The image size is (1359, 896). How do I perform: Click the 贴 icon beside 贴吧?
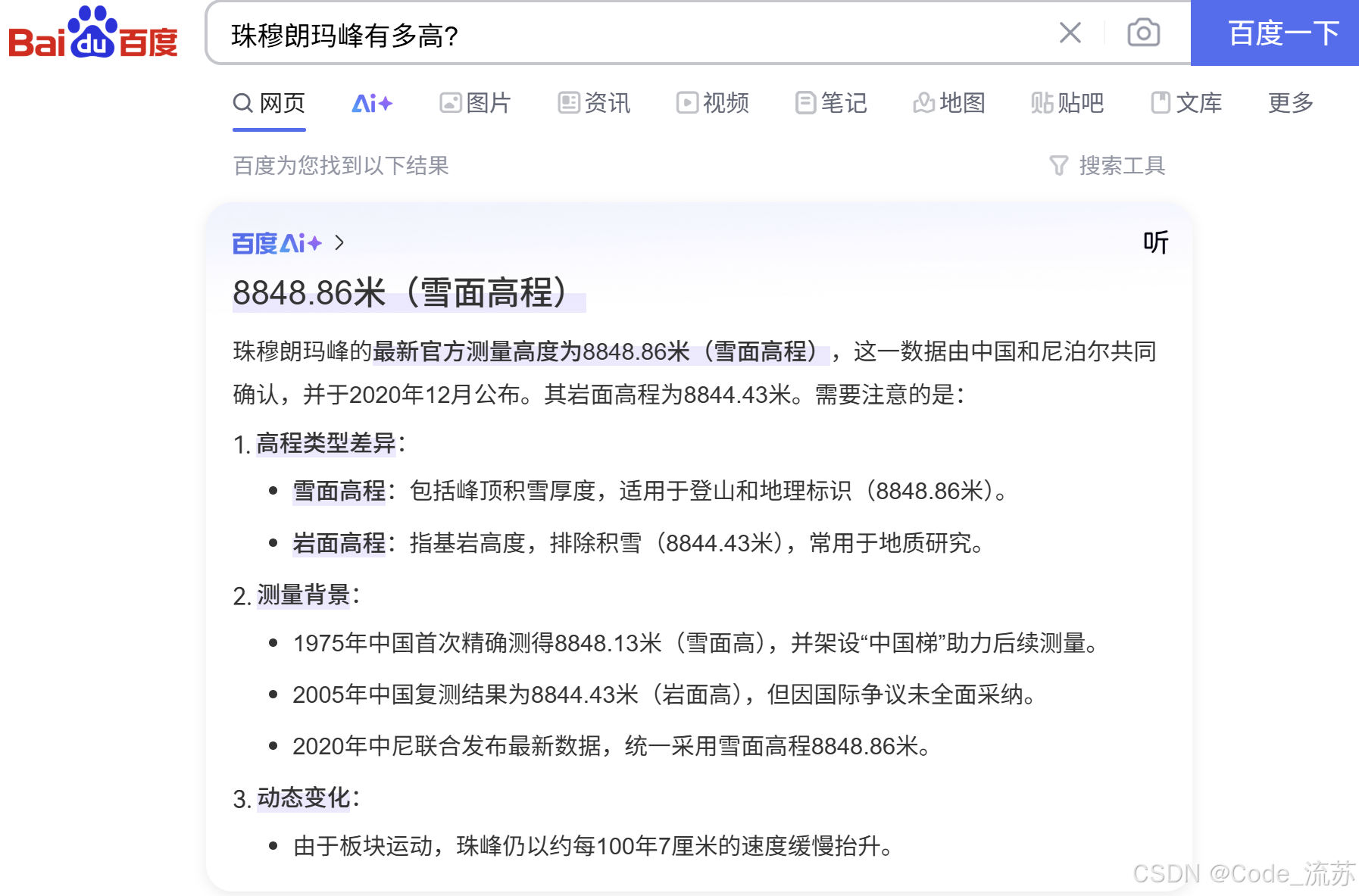tap(1042, 103)
